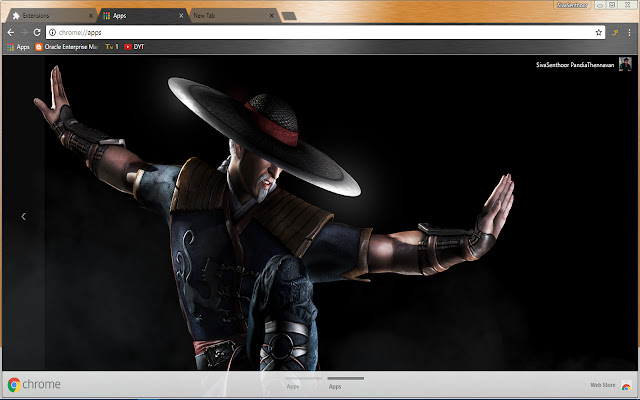Go back using the browser back arrow
The height and width of the screenshot is (400, 640).
[11, 32]
